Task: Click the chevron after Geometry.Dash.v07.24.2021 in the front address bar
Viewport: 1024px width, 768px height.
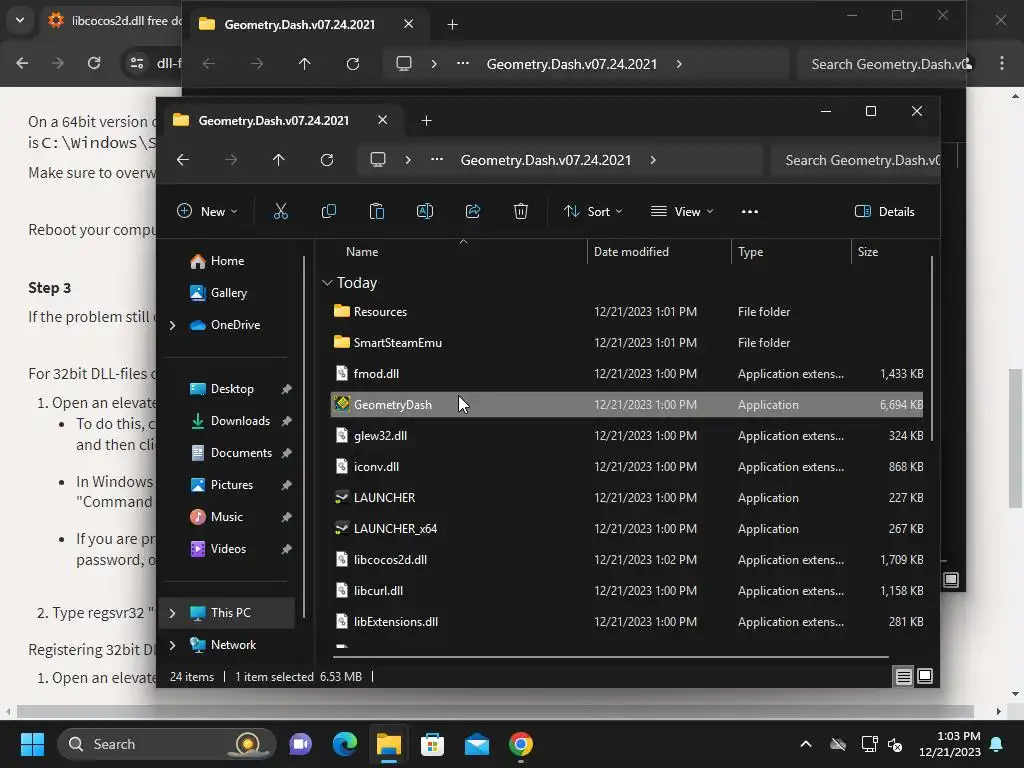Action: tap(653, 160)
